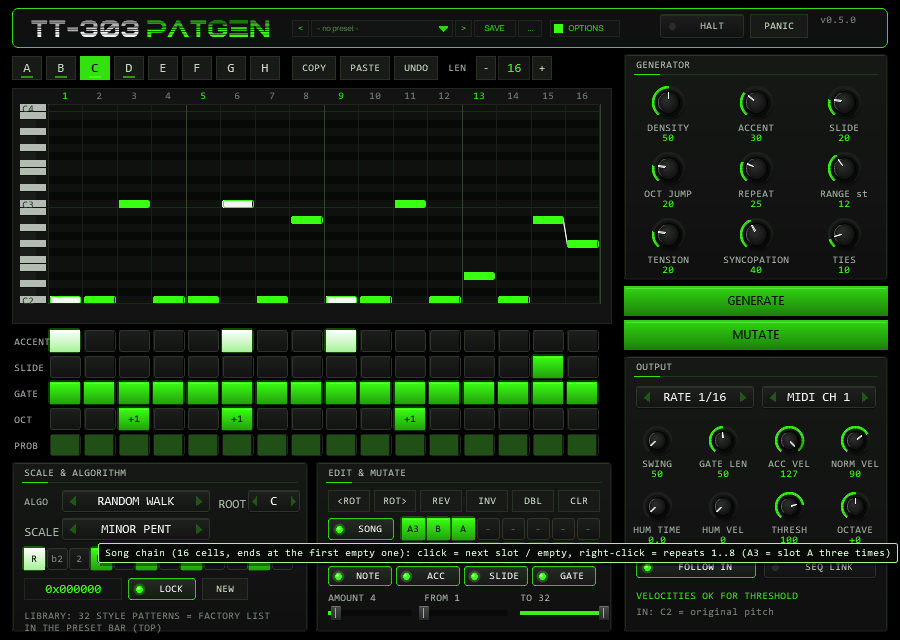Click the HALT button
The image size is (900, 640).
click(x=702, y=26)
